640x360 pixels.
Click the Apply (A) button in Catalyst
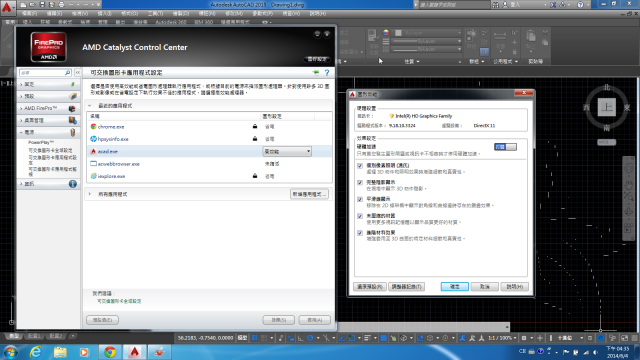pos(314,320)
